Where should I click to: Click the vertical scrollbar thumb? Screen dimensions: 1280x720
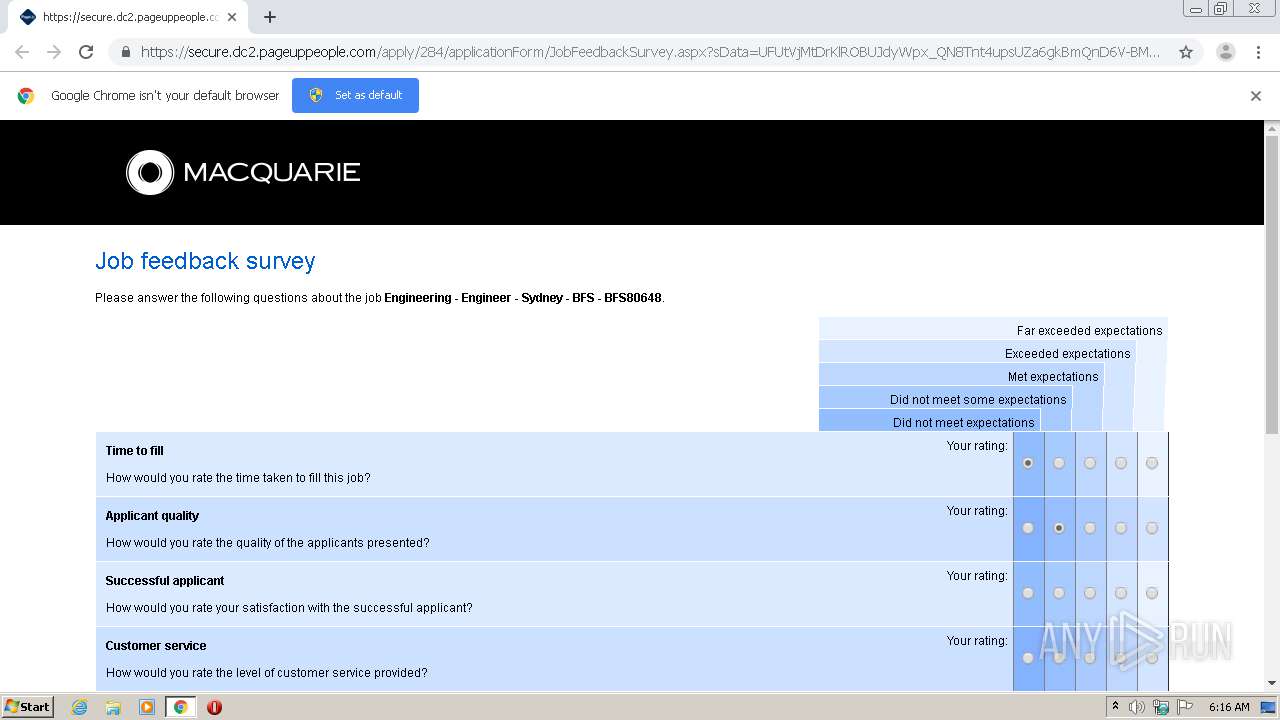point(1272,285)
